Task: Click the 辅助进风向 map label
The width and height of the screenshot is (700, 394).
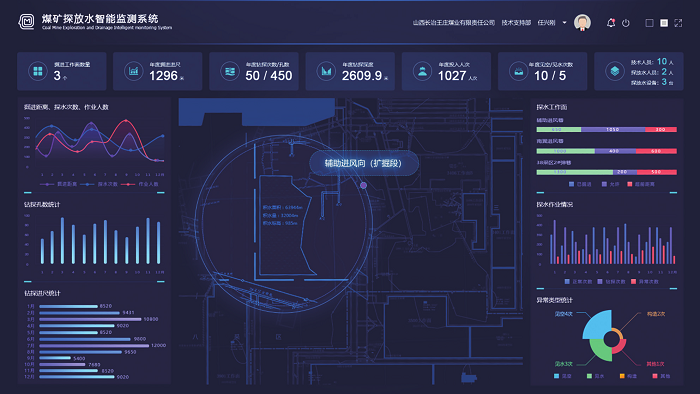Action: 363,163
